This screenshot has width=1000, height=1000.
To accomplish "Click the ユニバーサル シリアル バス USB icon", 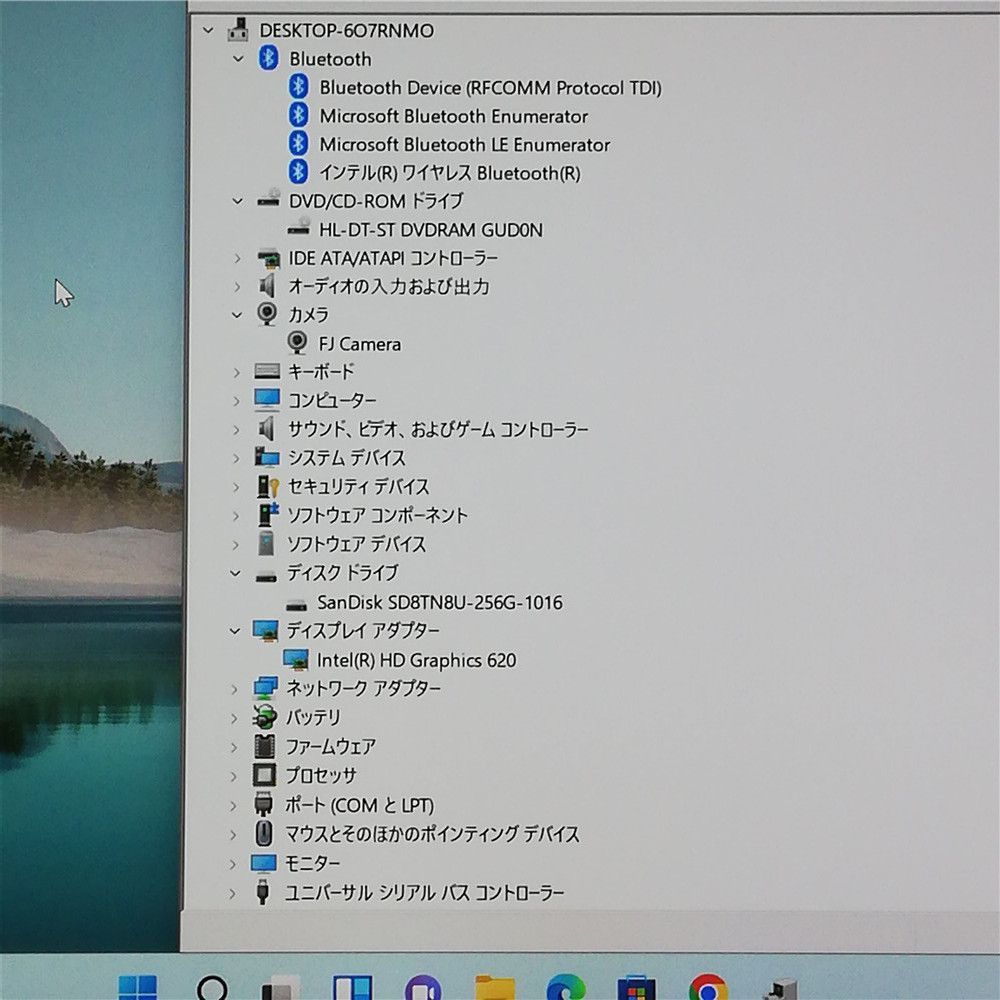I will coord(264,892).
